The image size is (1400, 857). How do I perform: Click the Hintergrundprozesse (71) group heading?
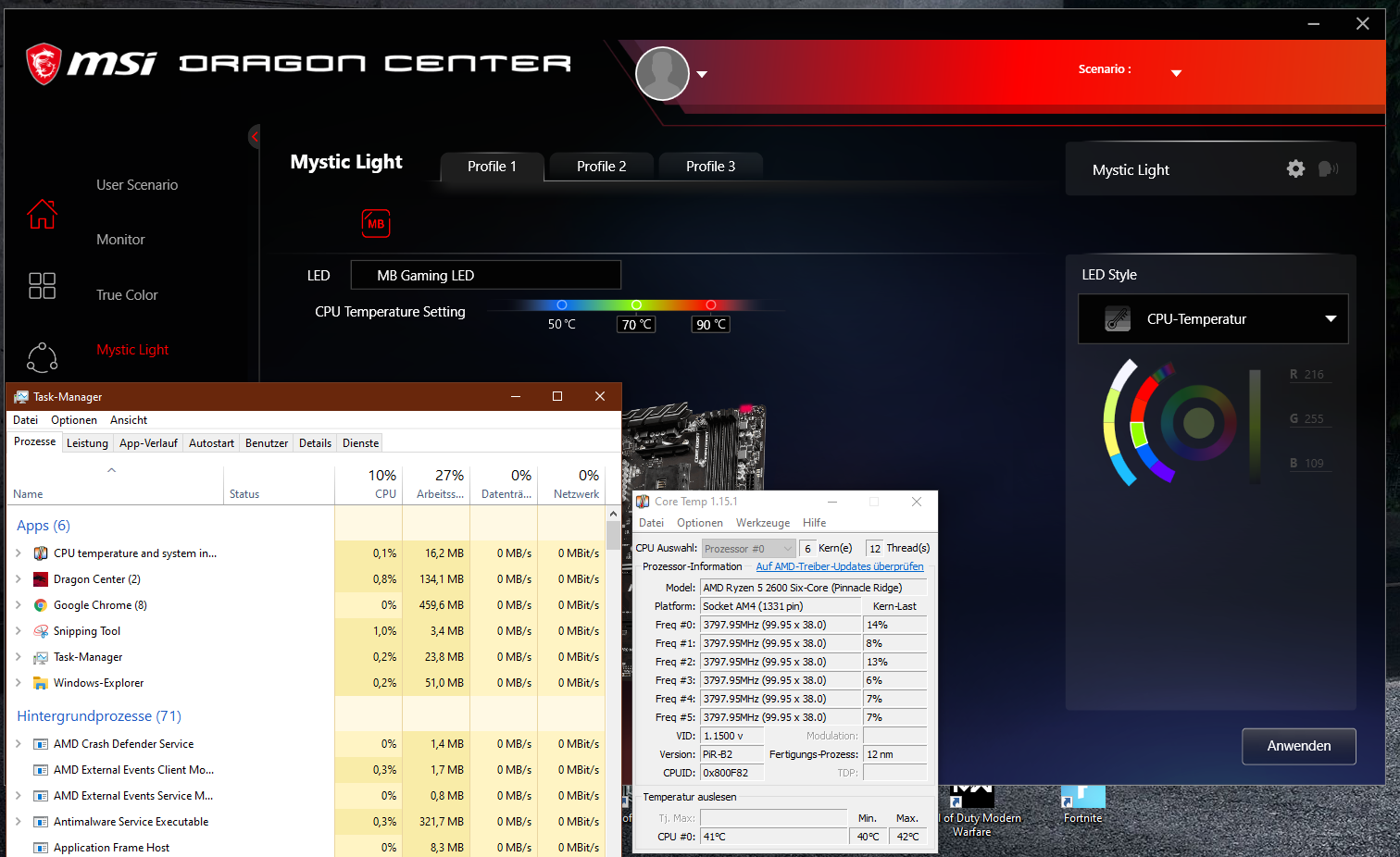[99, 716]
